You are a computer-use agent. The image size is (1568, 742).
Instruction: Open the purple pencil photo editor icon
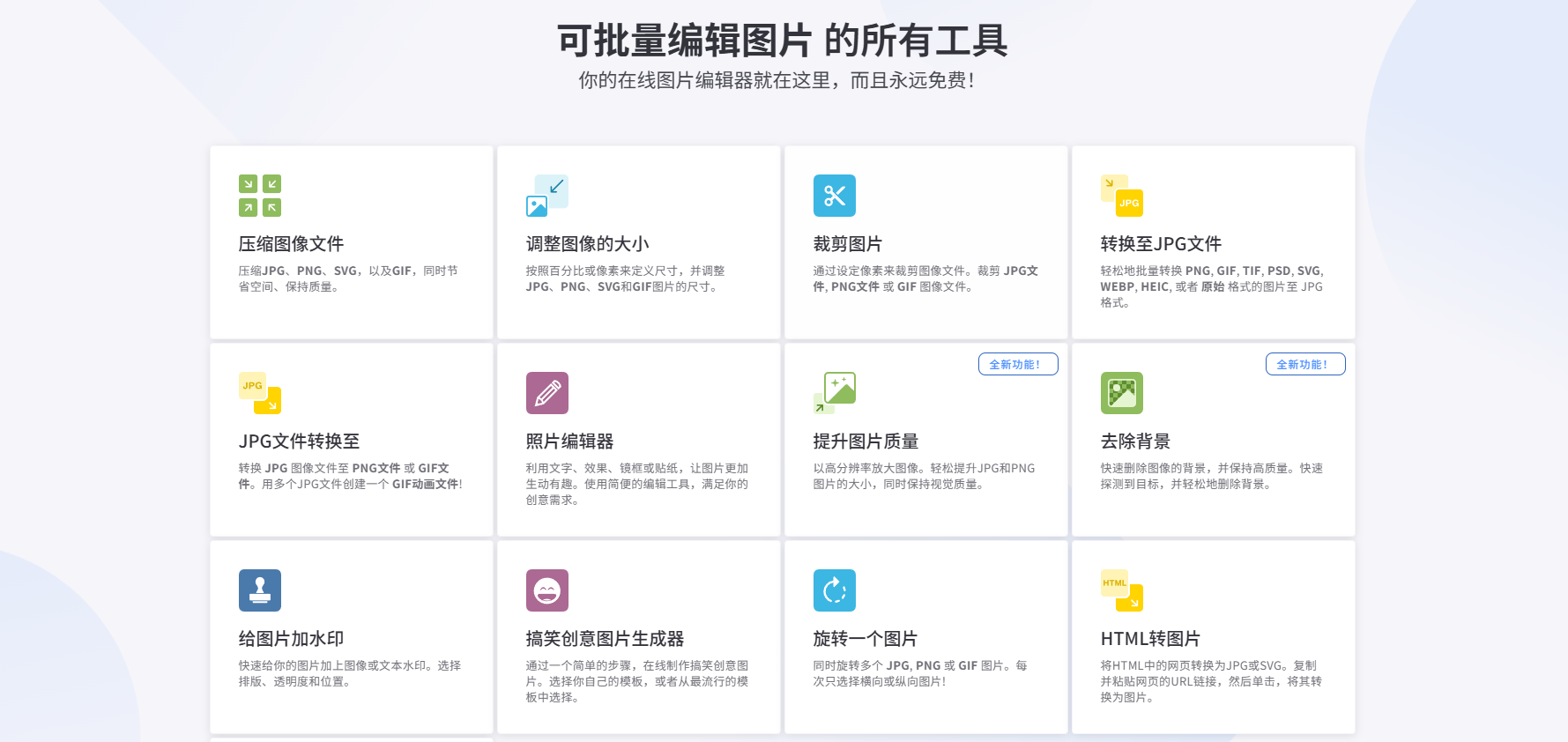coord(547,393)
